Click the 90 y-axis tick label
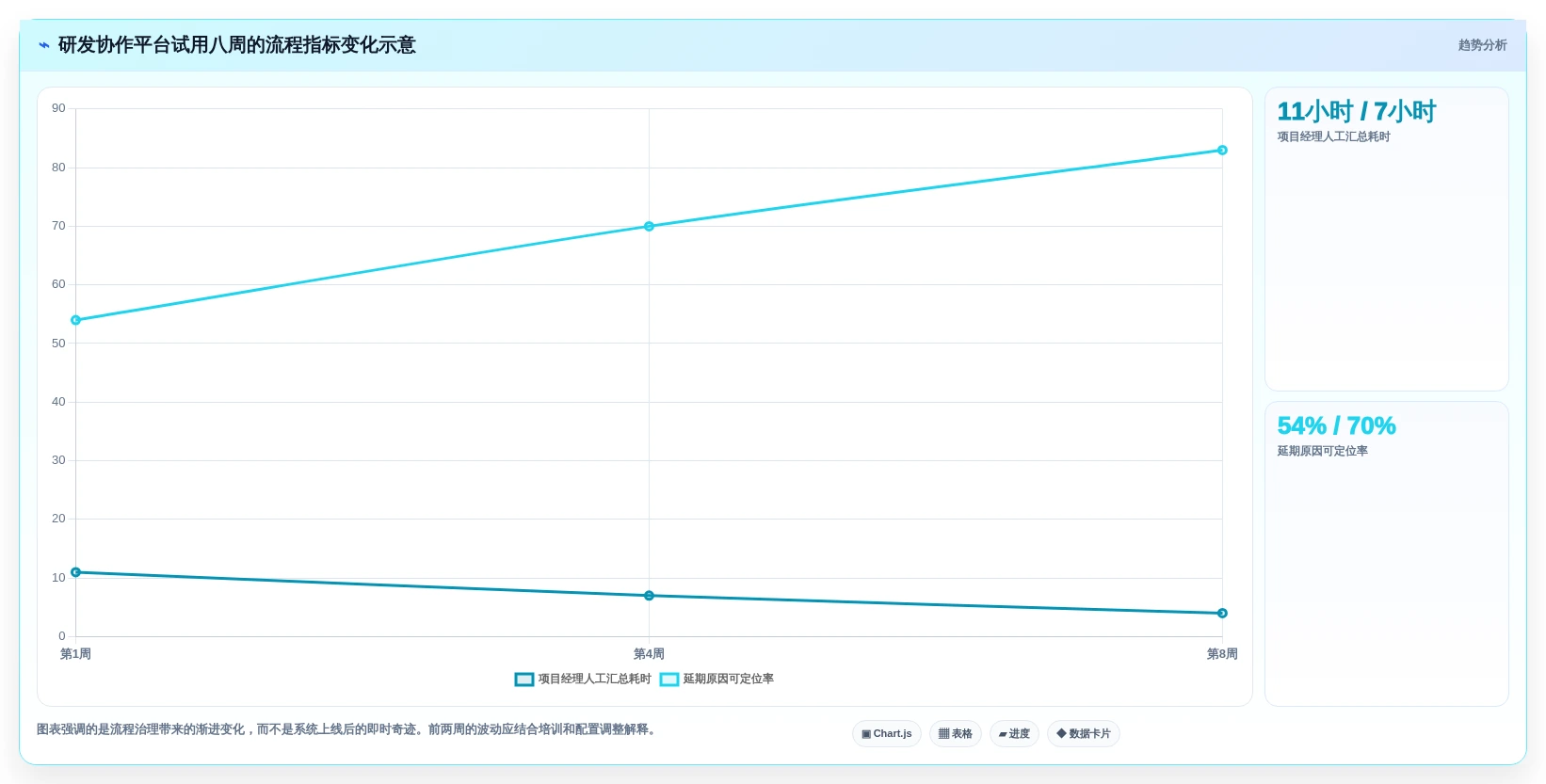1546x784 pixels. click(x=58, y=108)
